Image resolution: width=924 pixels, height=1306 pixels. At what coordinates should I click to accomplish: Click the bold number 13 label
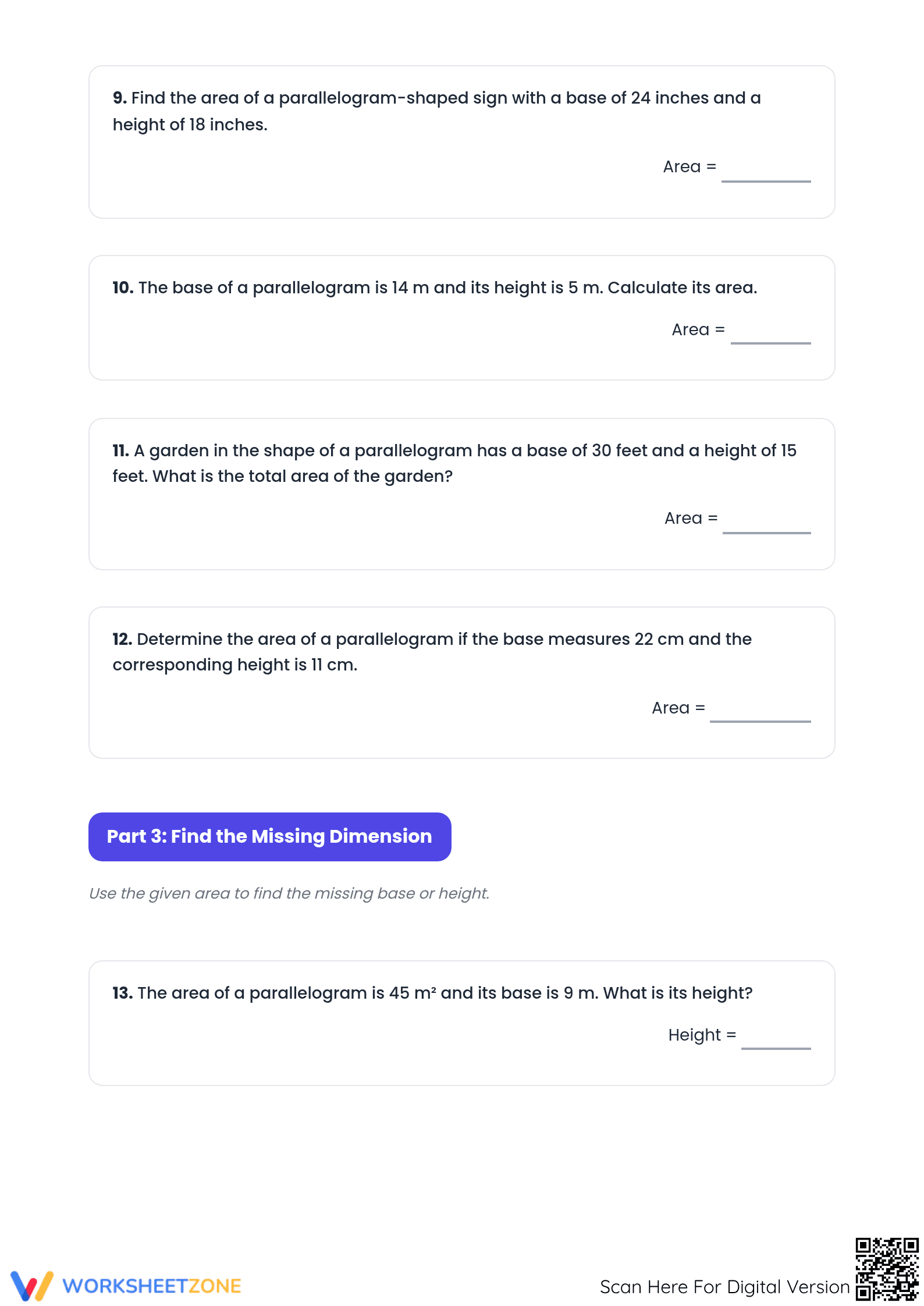tap(123, 993)
